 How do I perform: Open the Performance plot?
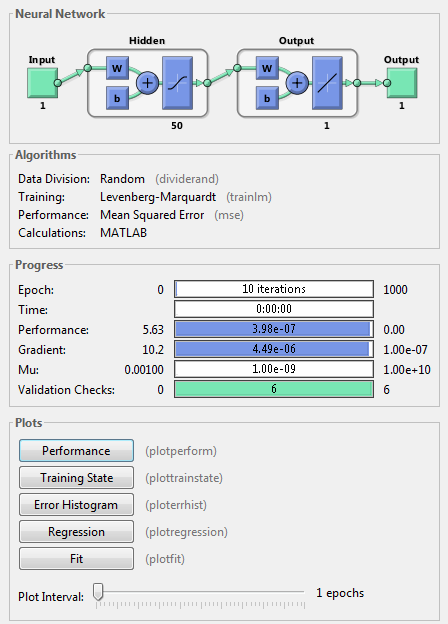(x=76, y=450)
